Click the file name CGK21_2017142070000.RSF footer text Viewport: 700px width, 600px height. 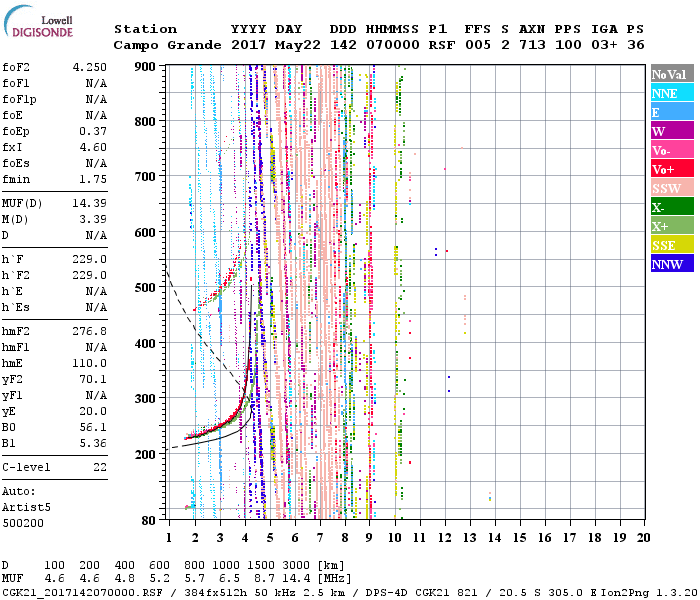pyautogui.click(x=72, y=592)
